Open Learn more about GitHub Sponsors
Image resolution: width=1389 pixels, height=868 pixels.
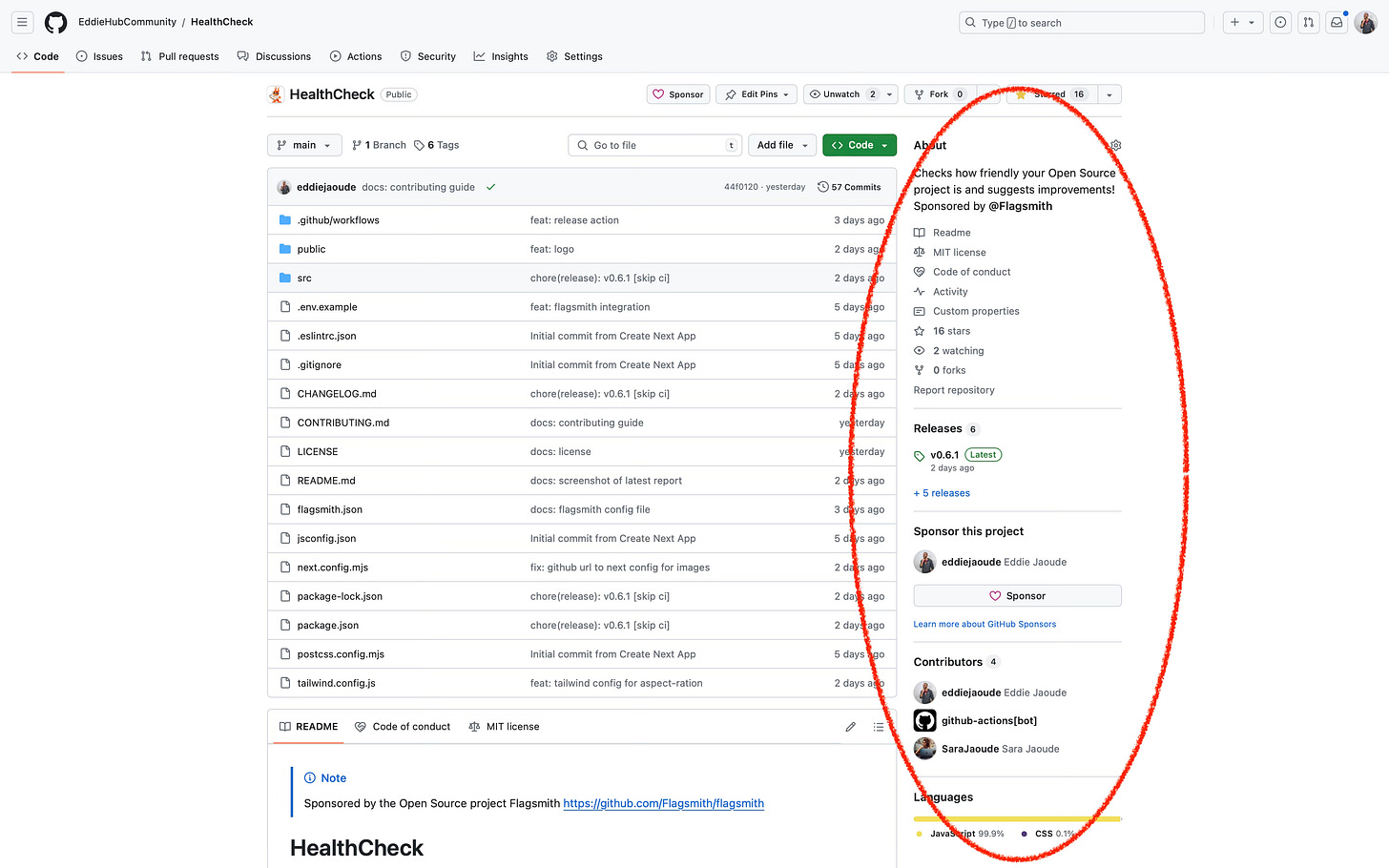pos(985,625)
